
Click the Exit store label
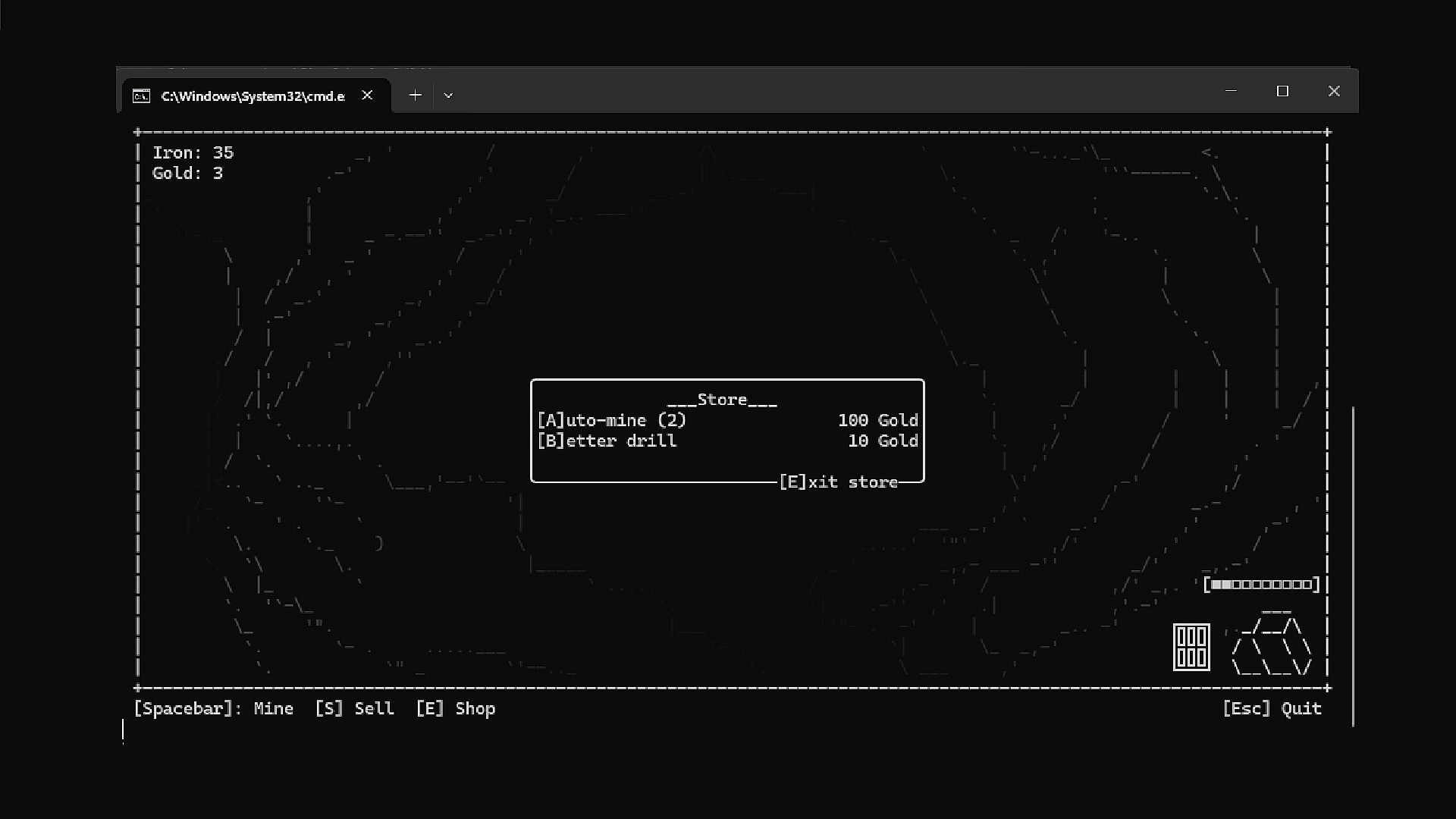pyautogui.click(x=838, y=482)
